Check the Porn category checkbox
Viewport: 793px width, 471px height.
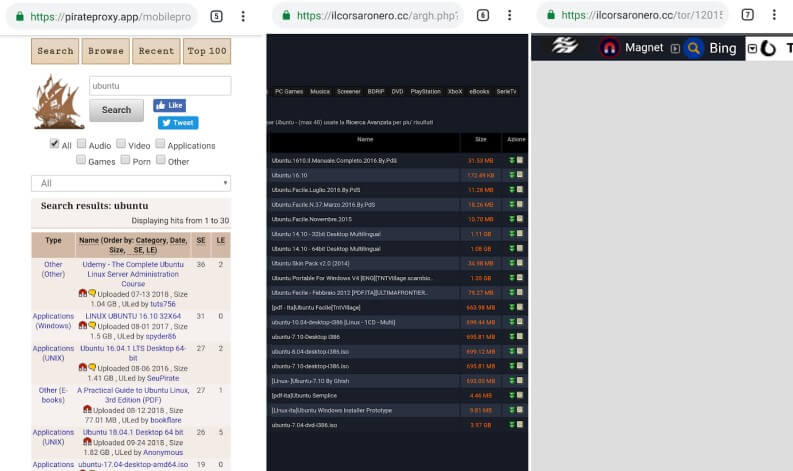125,160
